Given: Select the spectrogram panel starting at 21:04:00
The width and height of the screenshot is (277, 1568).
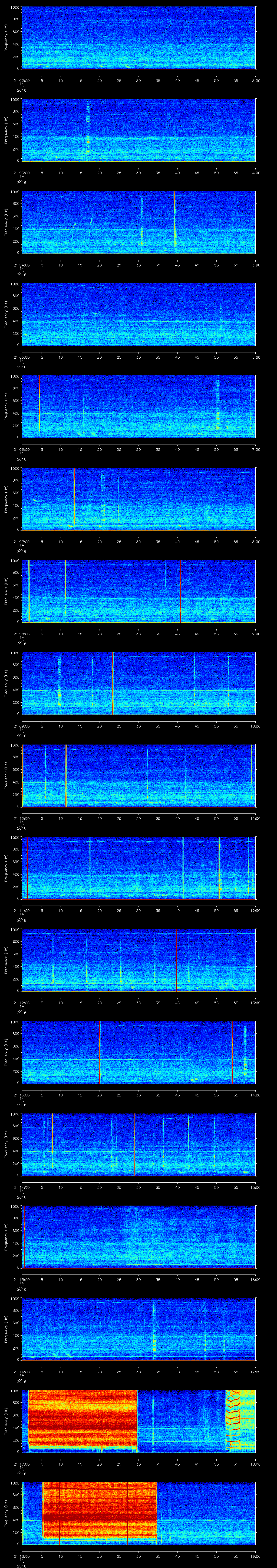Looking at the screenshot, I should 139,222.
